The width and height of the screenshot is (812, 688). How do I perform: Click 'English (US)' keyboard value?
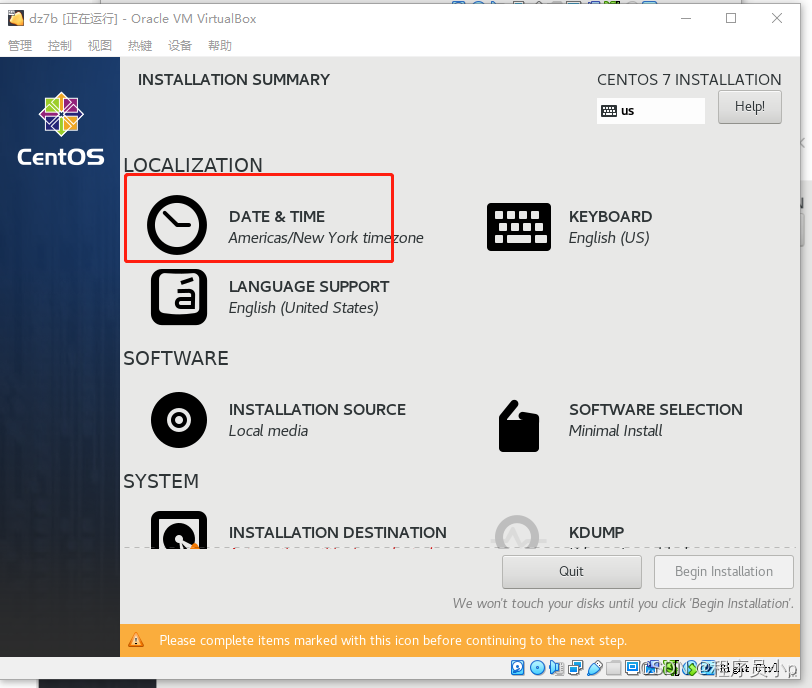tap(609, 238)
